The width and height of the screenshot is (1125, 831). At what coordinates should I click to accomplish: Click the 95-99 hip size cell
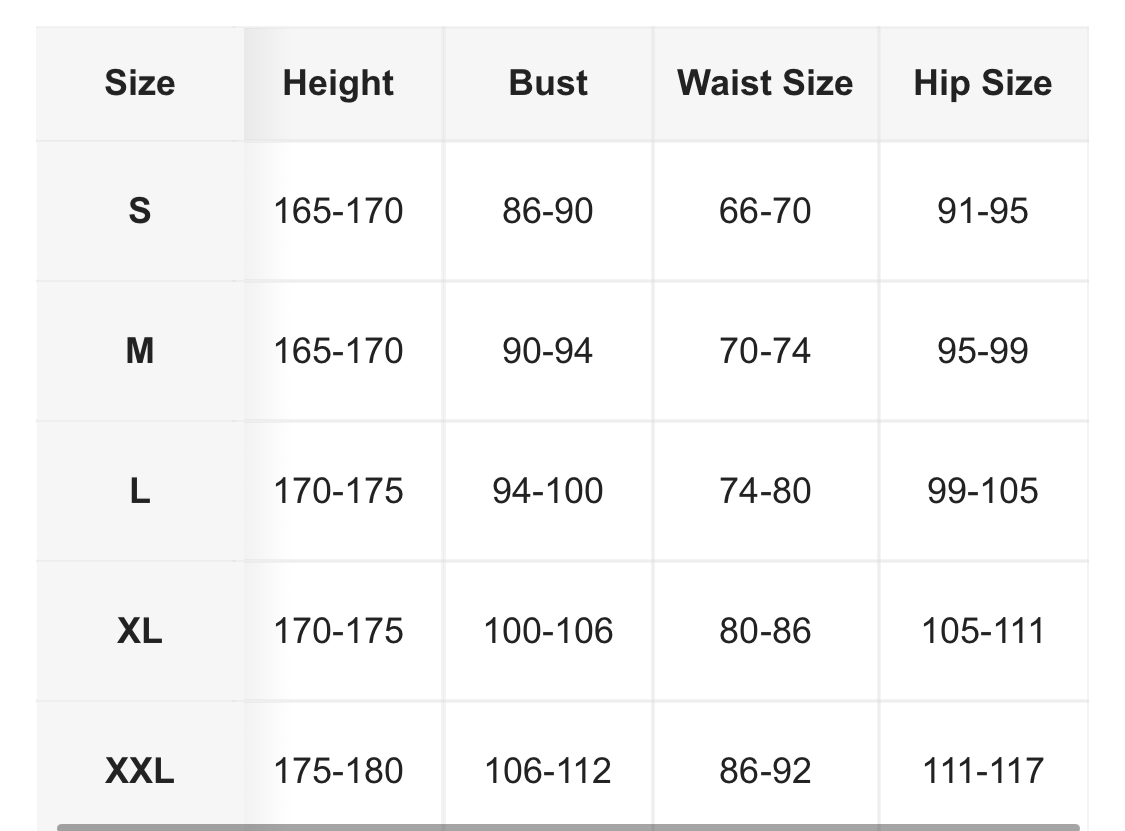[x=982, y=351]
